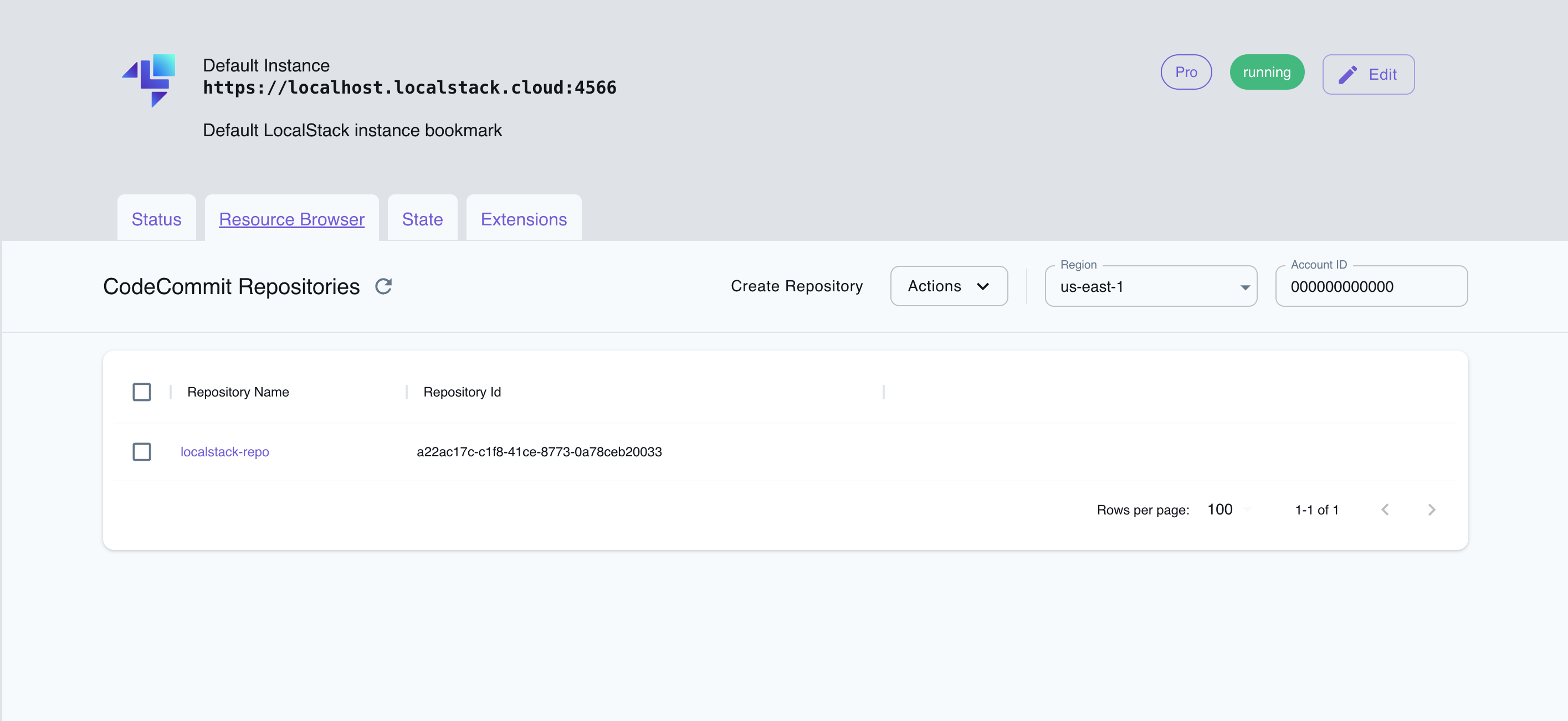Click the Pro badge
The image size is (1568, 721).
1186,72
